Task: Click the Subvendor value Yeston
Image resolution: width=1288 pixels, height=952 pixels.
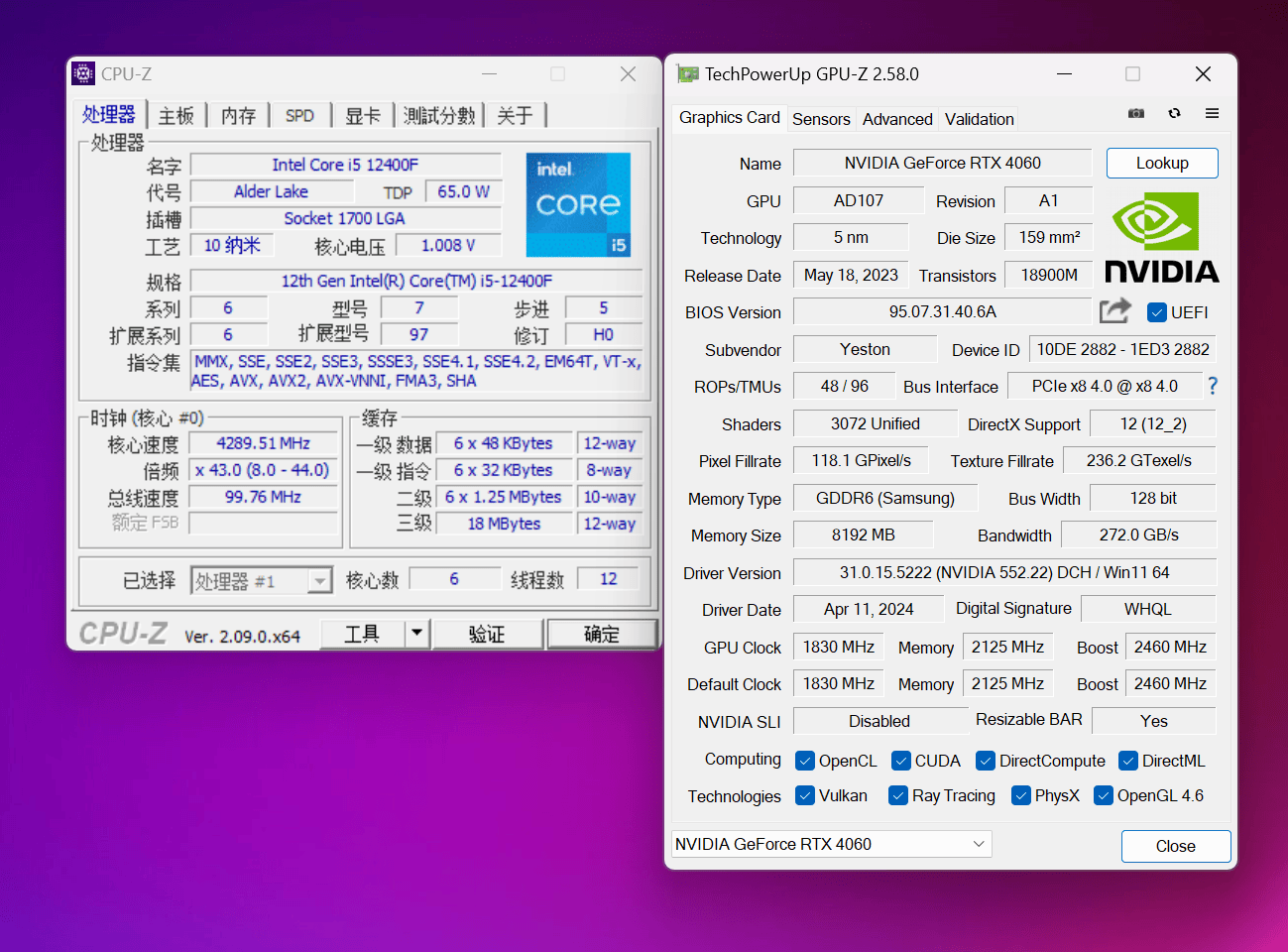Action: [866, 349]
